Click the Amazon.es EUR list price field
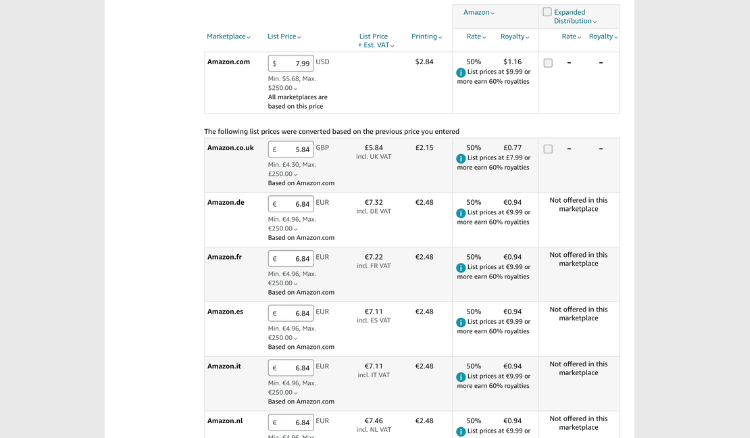Viewport: 750px width, 438px height. click(291, 313)
